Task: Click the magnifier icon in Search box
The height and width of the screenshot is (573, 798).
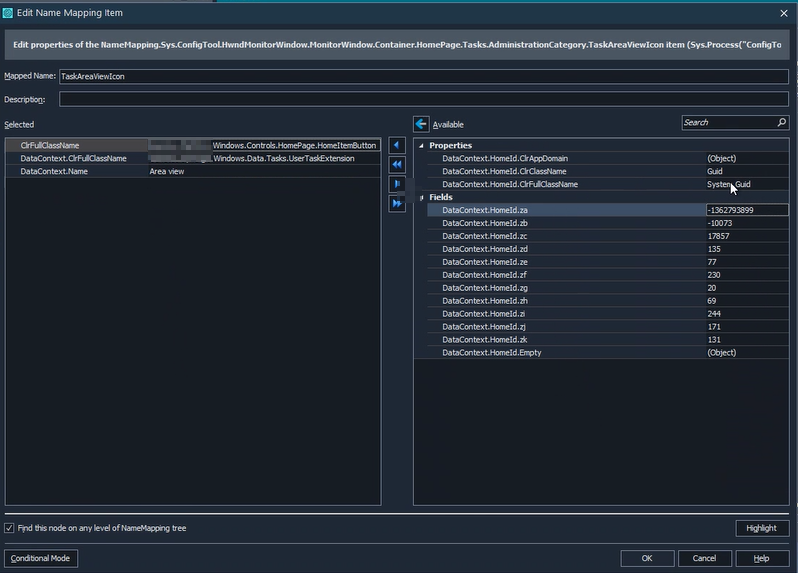Action: [781, 122]
